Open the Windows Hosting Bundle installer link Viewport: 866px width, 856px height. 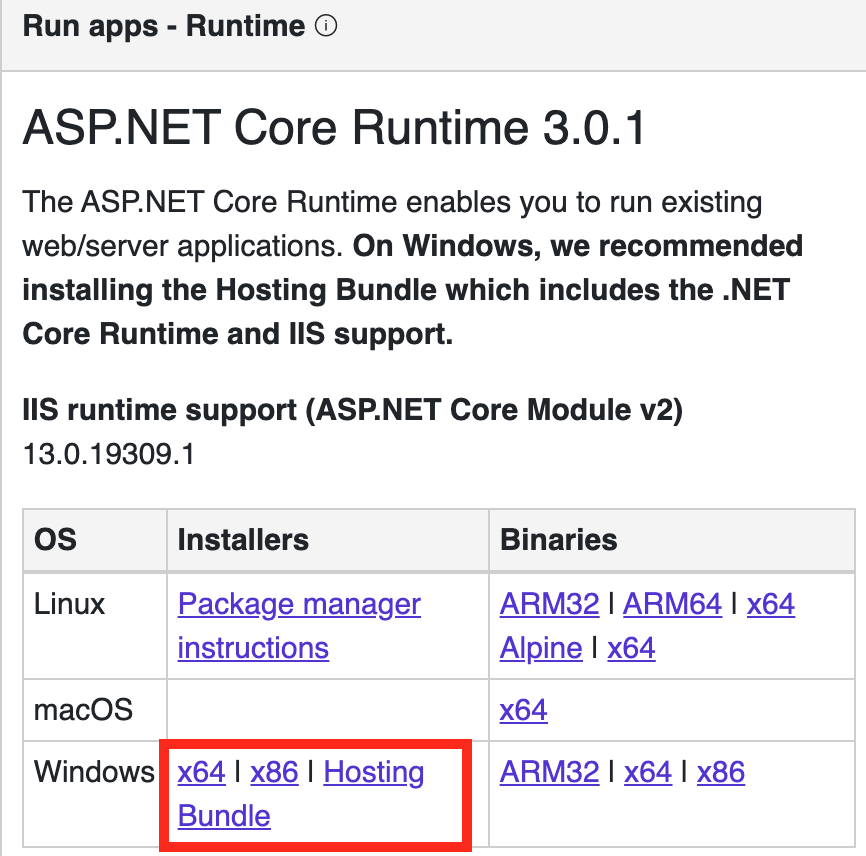[301, 794]
